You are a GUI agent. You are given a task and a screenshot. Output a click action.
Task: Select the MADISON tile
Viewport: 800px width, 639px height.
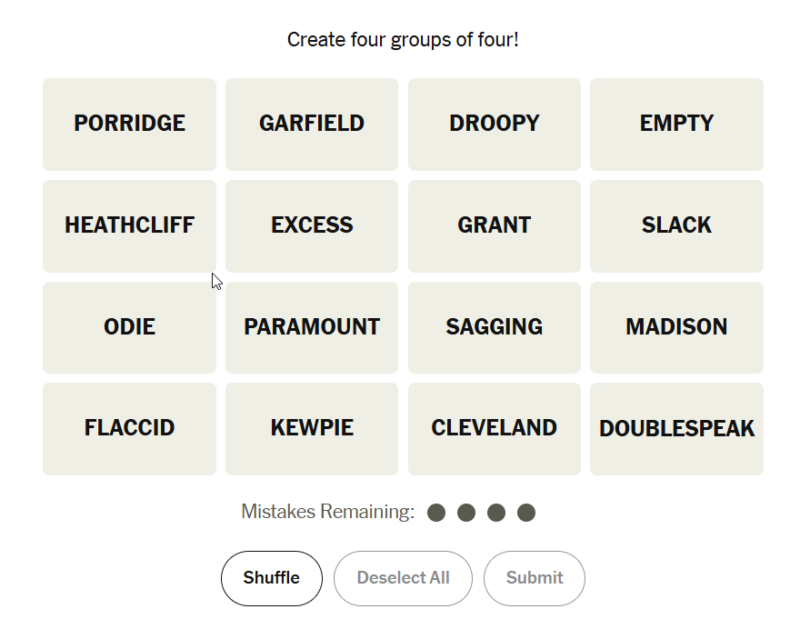tap(677, 328)
